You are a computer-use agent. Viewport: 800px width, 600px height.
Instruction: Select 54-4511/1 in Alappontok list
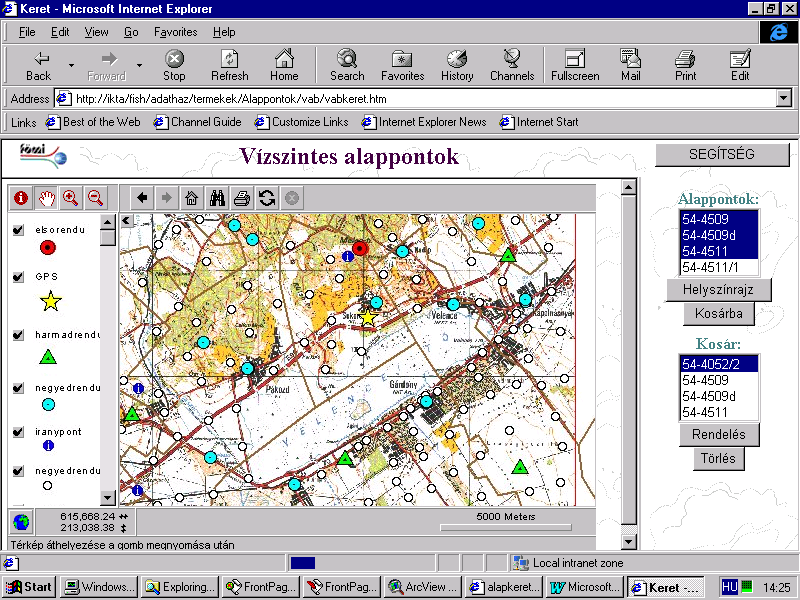tap(710, 267)
